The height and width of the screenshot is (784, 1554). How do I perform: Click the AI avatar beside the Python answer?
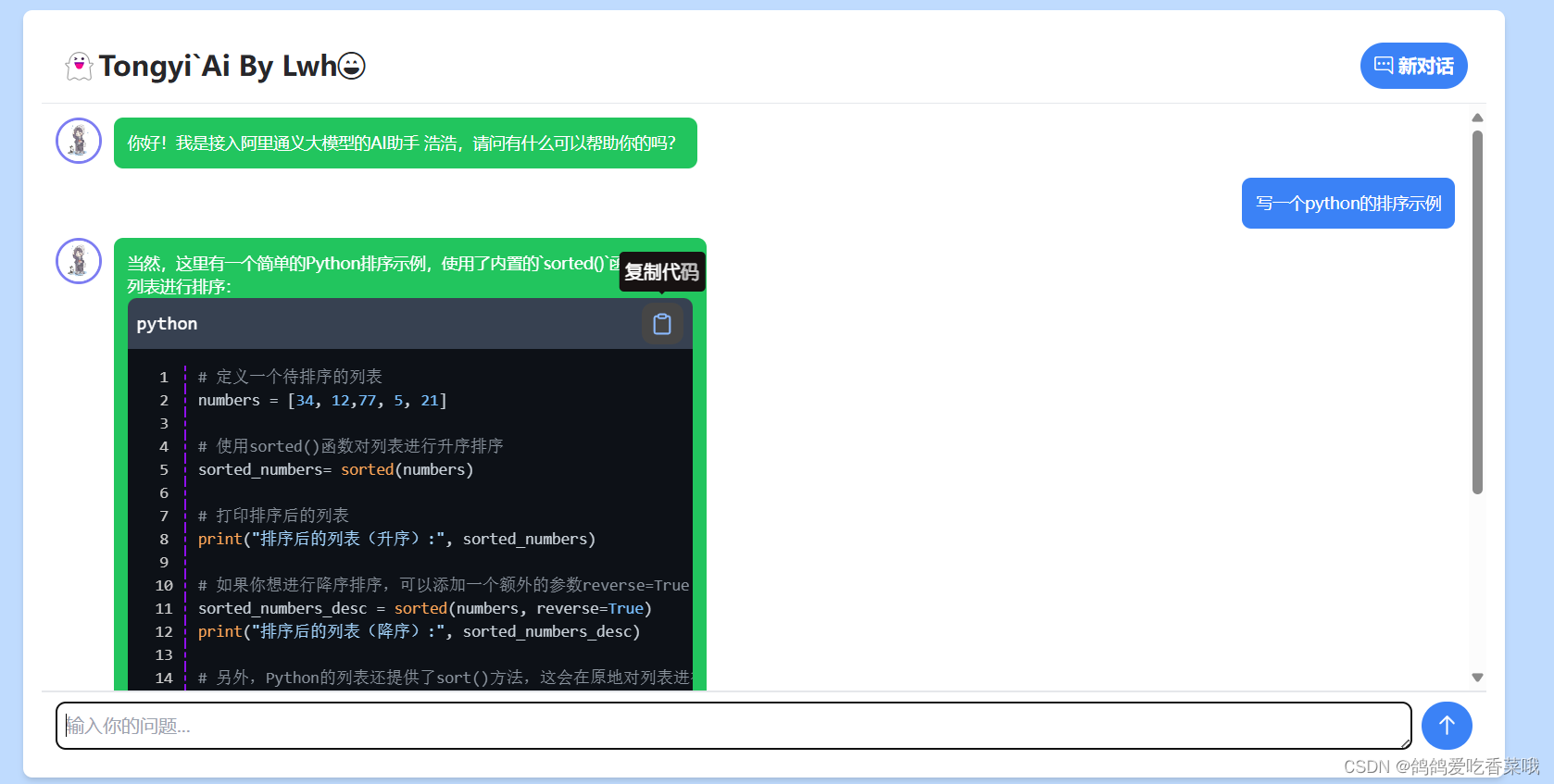[x=79, y=261]
